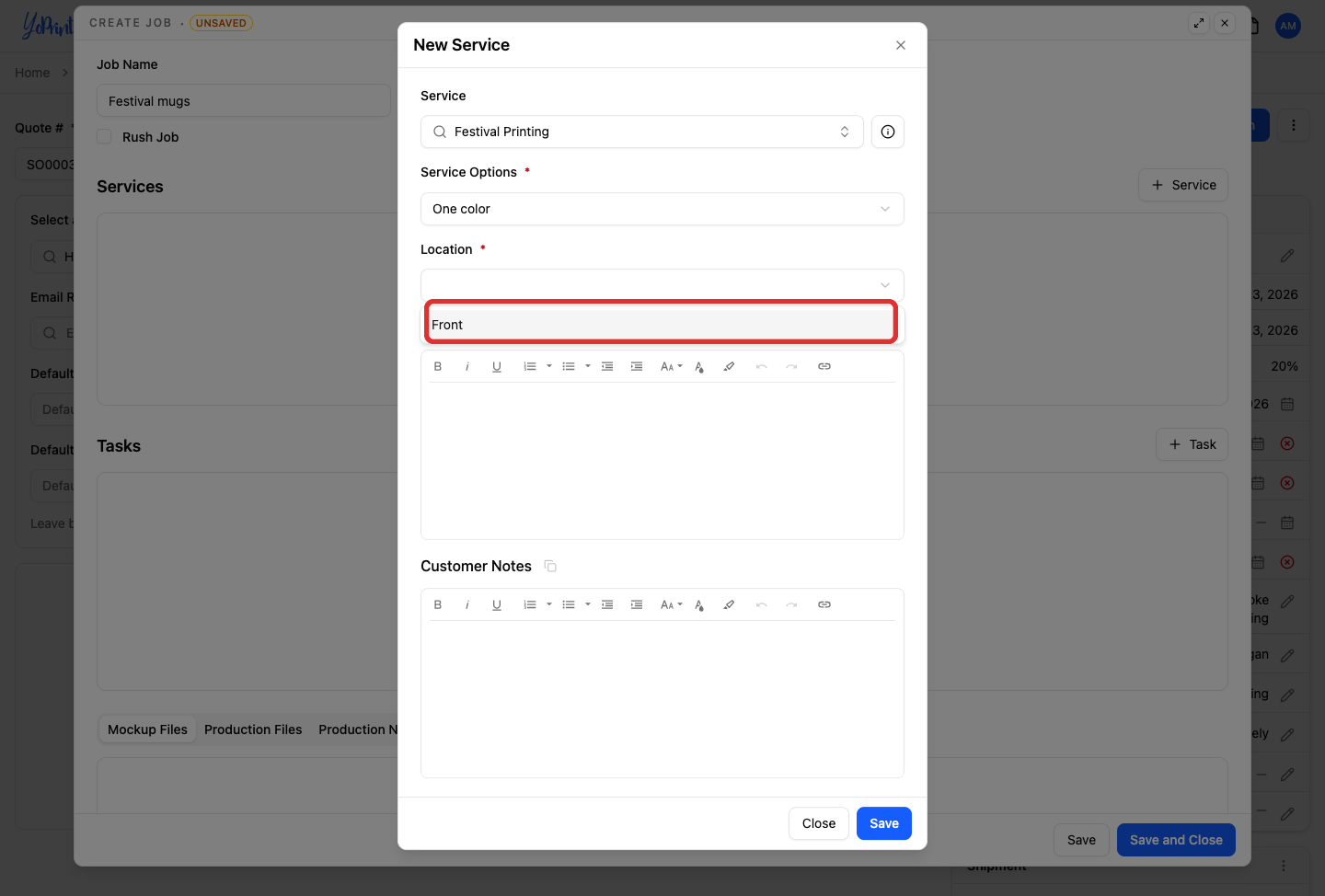Collapse the Location dropdown field

pyautogui.click(x=662, y=285)
